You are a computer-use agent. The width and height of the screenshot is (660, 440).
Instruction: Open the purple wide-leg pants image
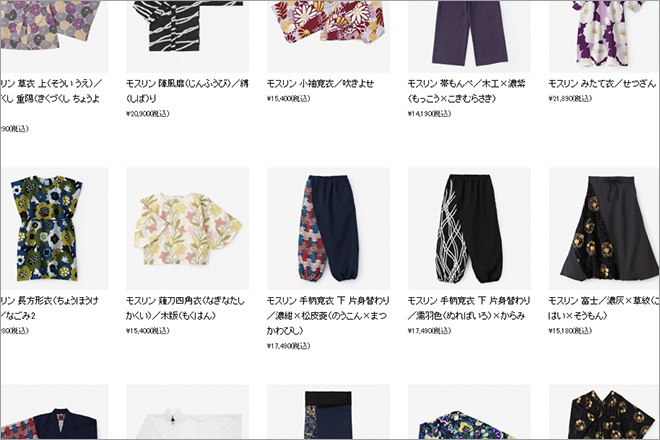pos(469,37)
